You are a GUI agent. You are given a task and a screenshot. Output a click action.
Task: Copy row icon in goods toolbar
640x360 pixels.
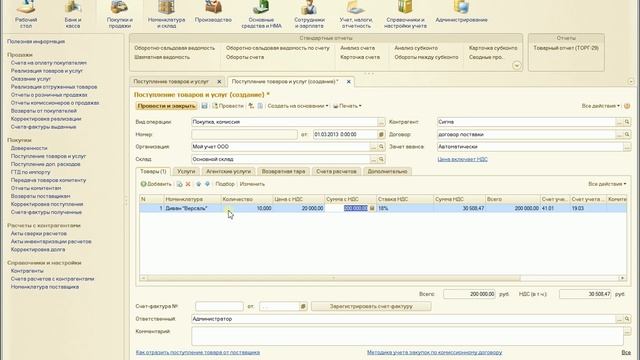(x=180, y=184)
